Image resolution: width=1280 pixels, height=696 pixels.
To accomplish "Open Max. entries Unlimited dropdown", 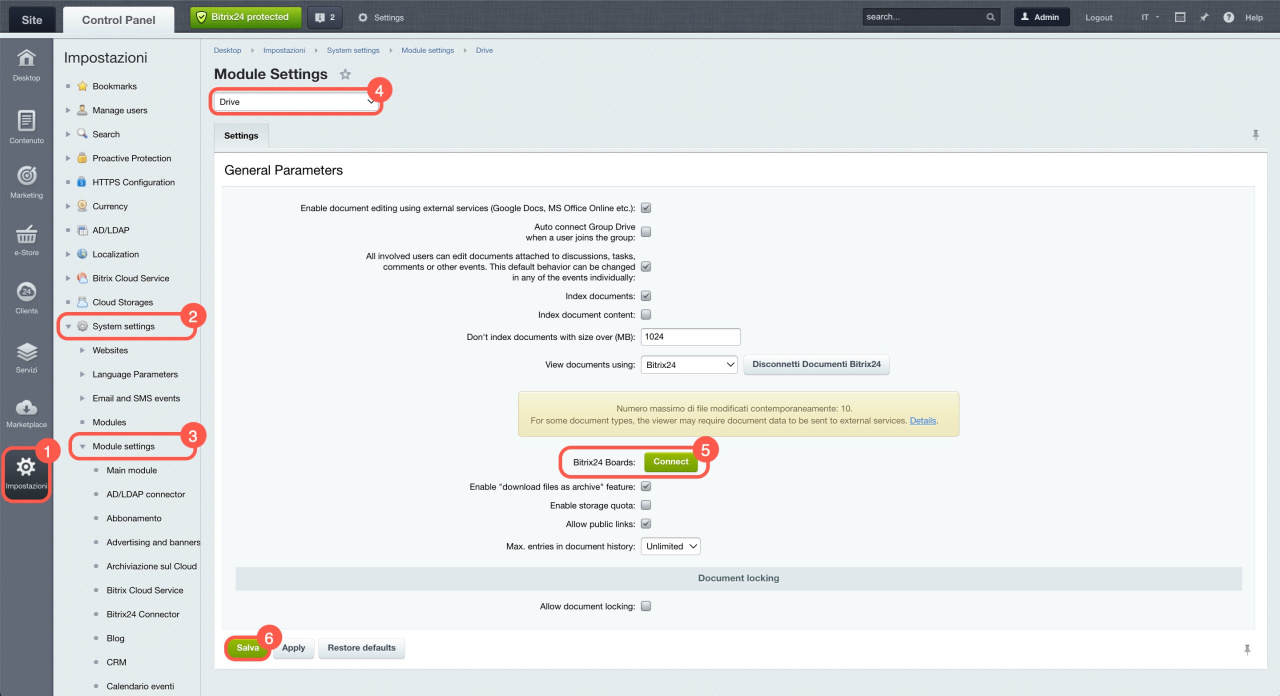I will 671,546.
